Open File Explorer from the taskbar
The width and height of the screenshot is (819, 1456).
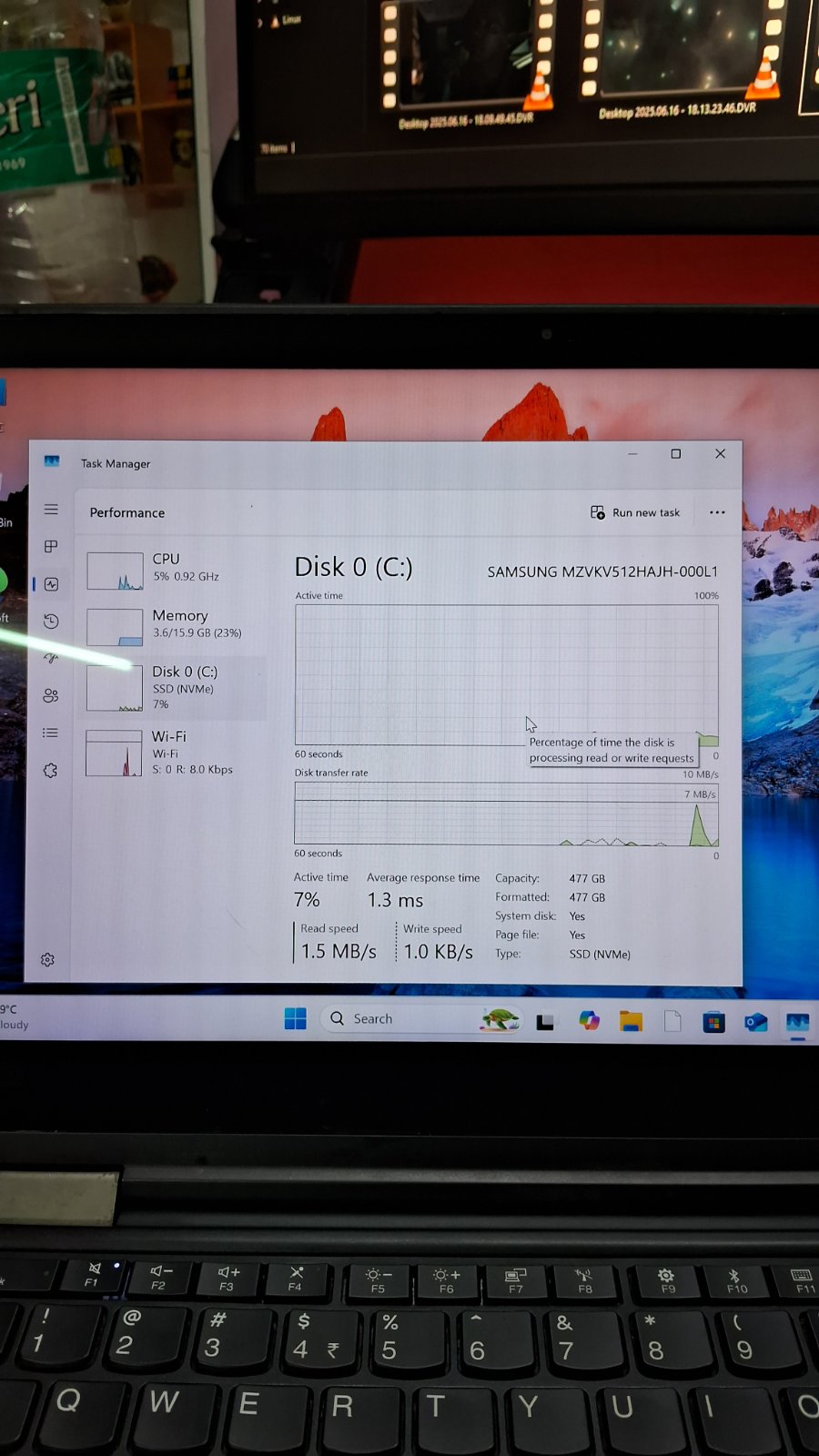coord(631,1021)
